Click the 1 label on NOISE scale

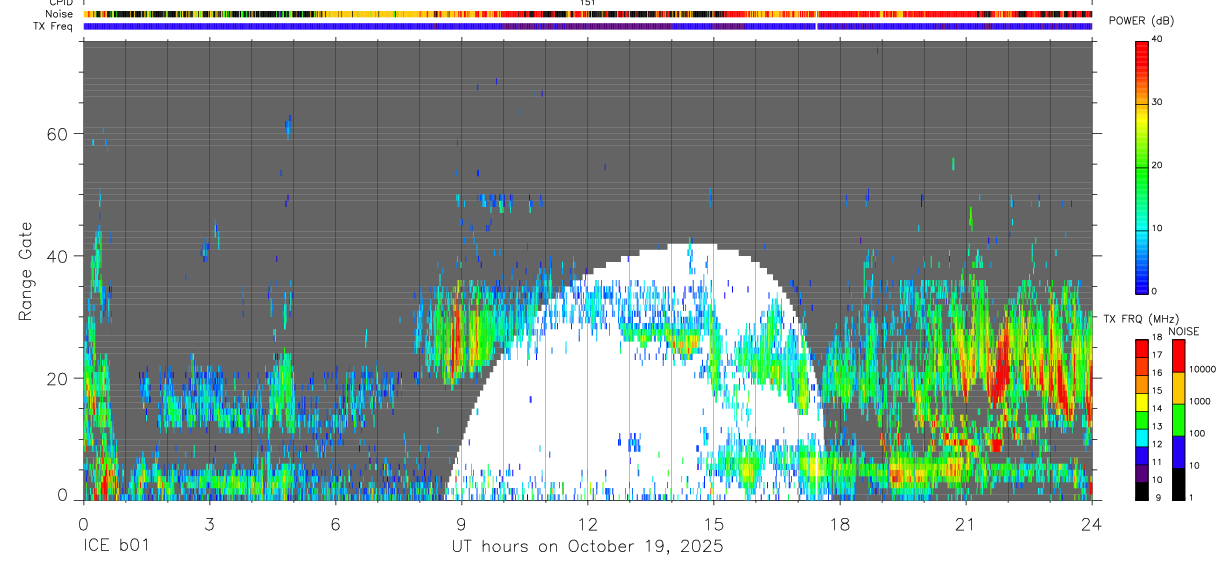click(1191, 497)
